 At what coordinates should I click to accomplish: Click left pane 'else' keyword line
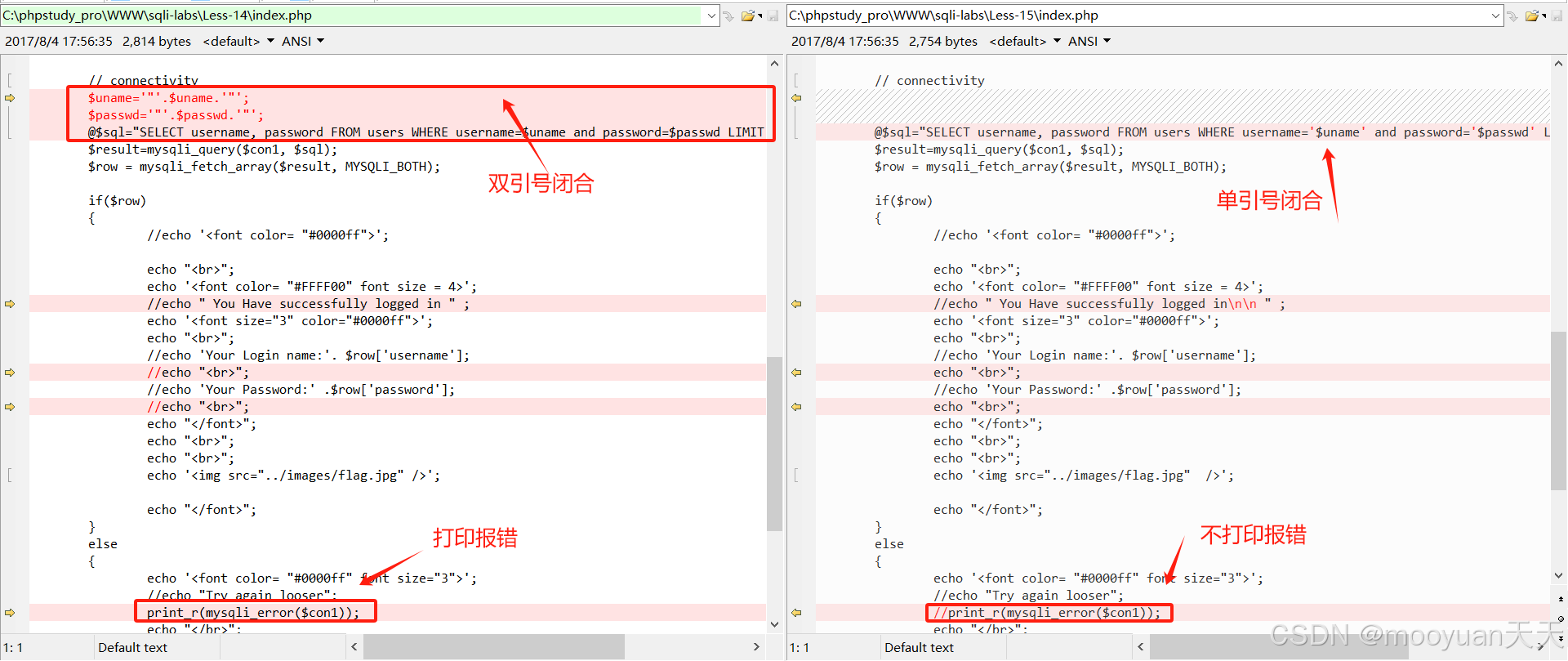coord(103,544)
